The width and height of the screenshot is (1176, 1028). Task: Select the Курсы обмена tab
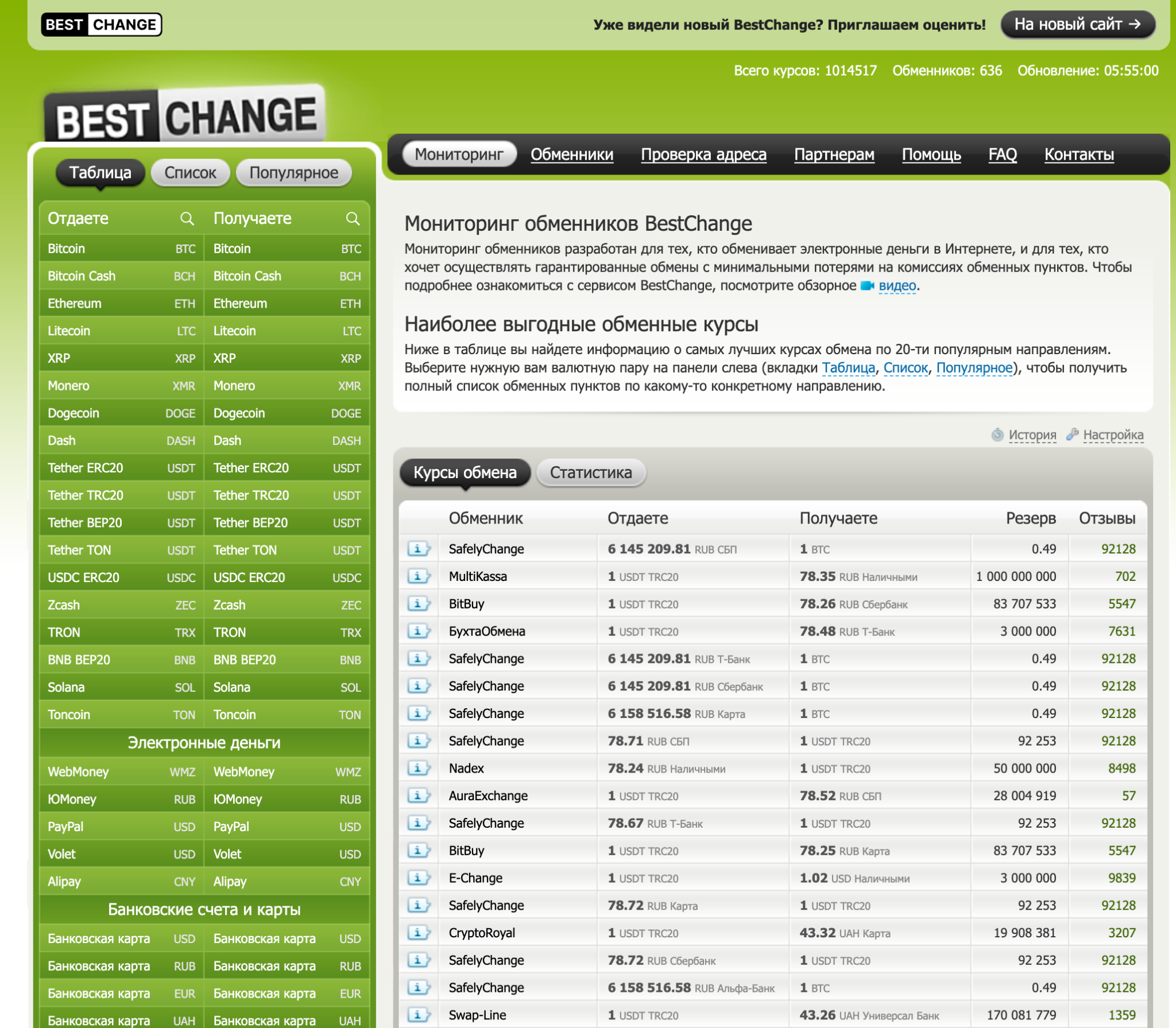click(465, 472)
